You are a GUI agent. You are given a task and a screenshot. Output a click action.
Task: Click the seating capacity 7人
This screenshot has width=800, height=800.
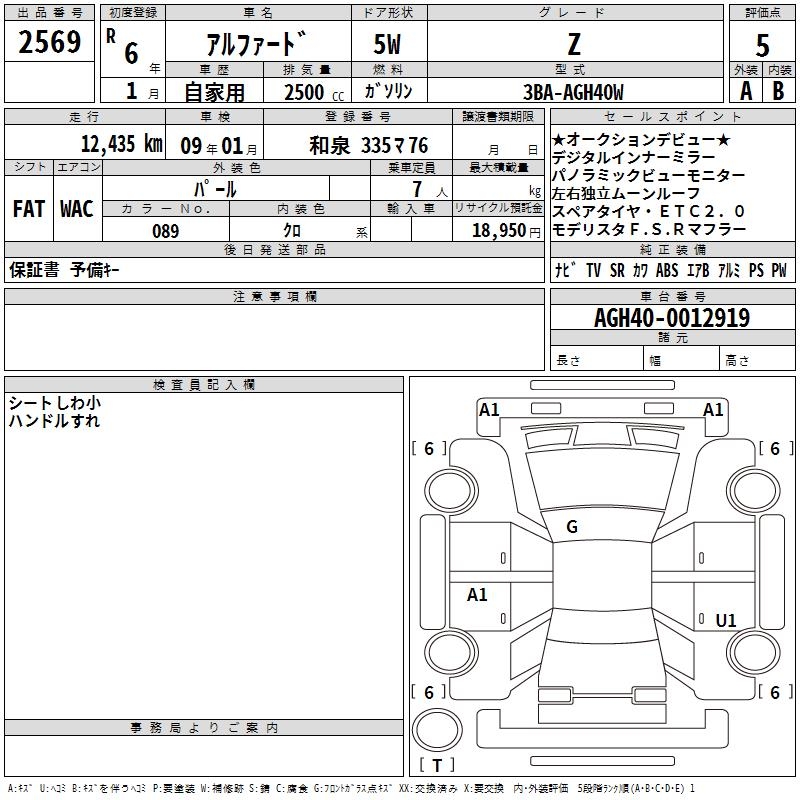click(430, 189)
